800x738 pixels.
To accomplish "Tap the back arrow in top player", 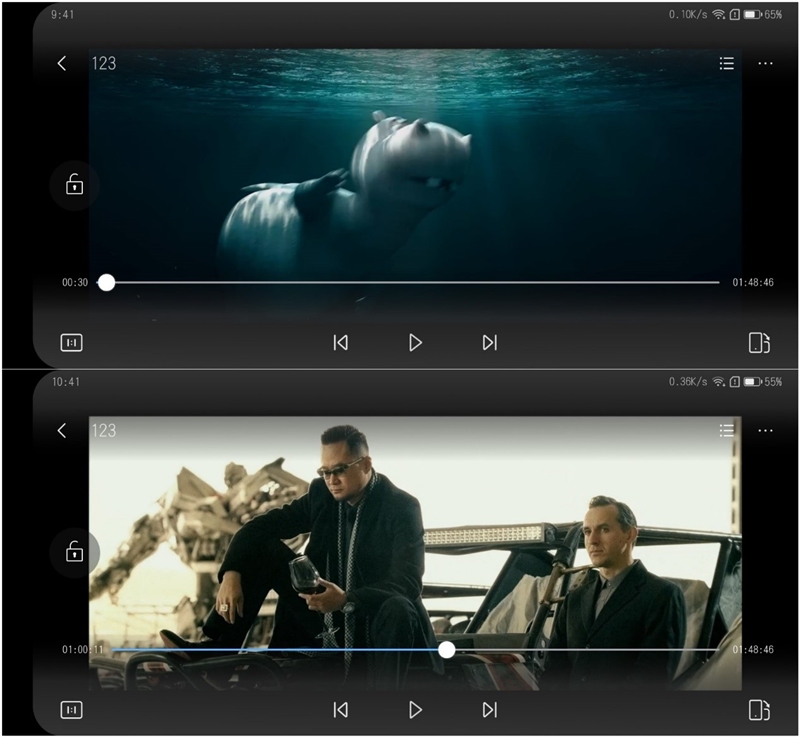I will tap(62, 63).
